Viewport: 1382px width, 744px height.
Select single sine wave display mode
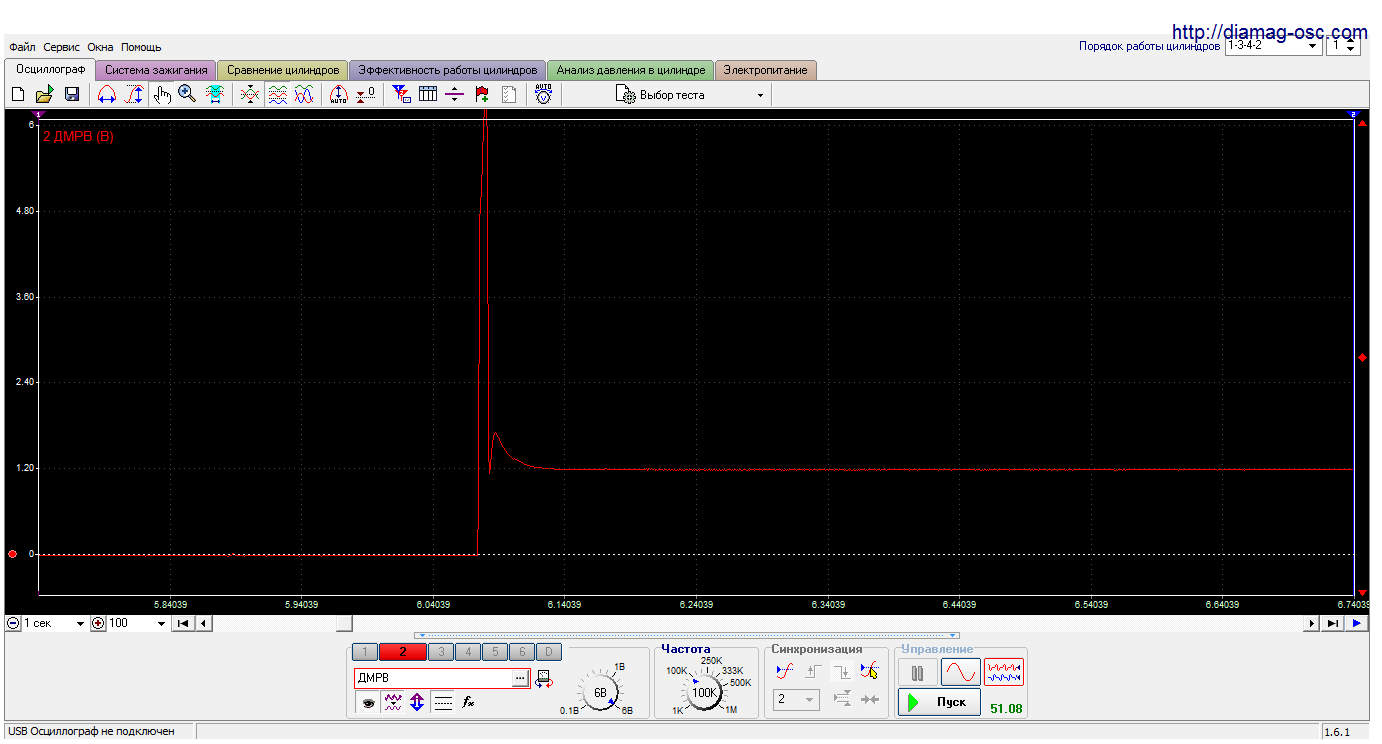tap(961, 673)
